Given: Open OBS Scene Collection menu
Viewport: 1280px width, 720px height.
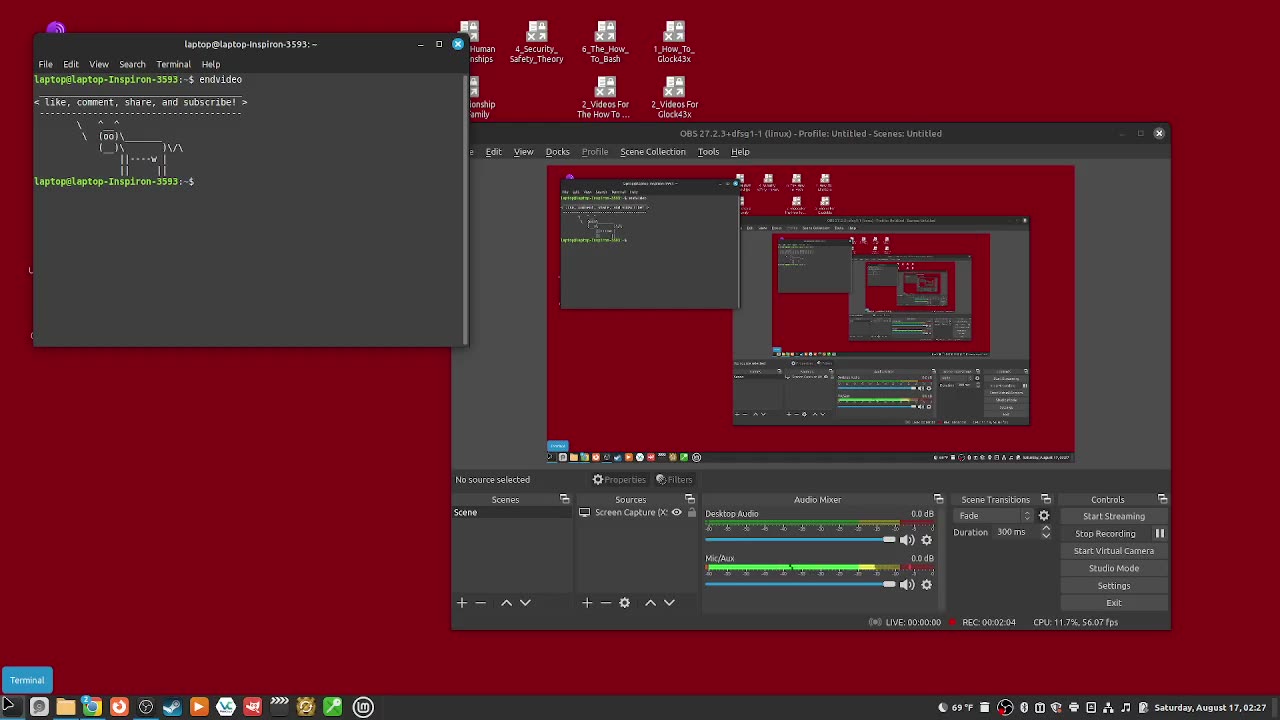Looking at the screenshot, I should tap(653, 152).
